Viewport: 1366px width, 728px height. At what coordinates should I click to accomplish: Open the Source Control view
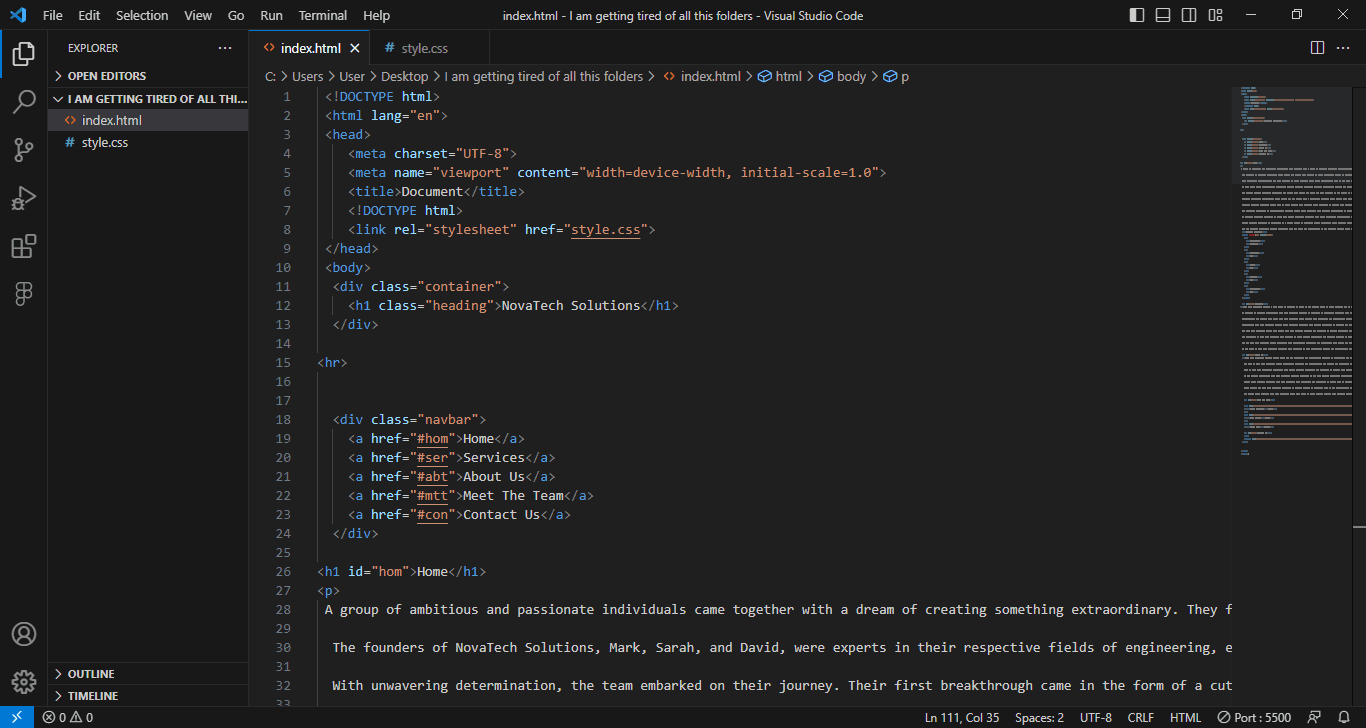pyautogui.click(x=24, y=150)
